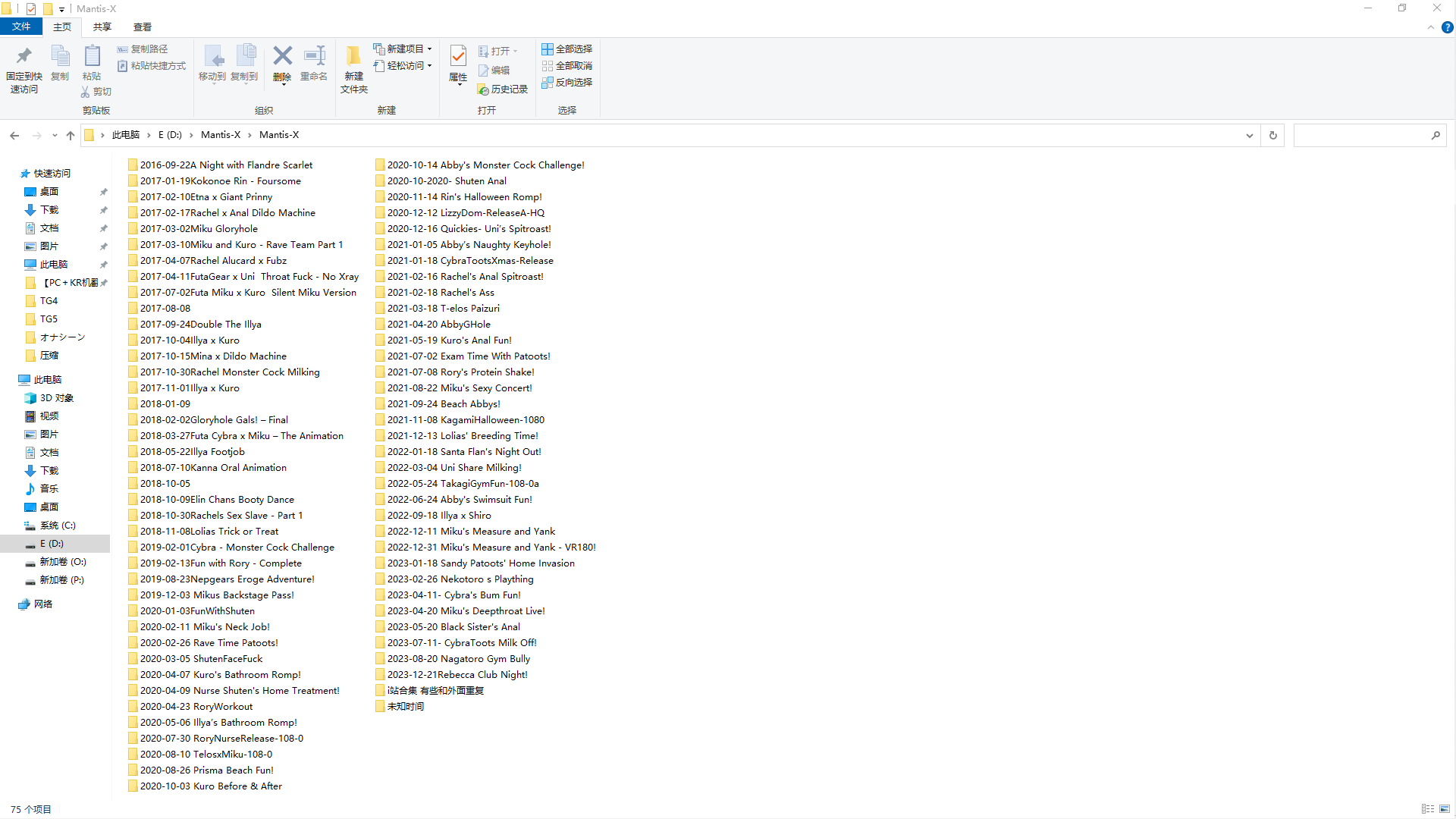This screenshot has width=1456, height=819.
Task: Create a new folder with 新建文件夹
Action: tap(354, 68)
